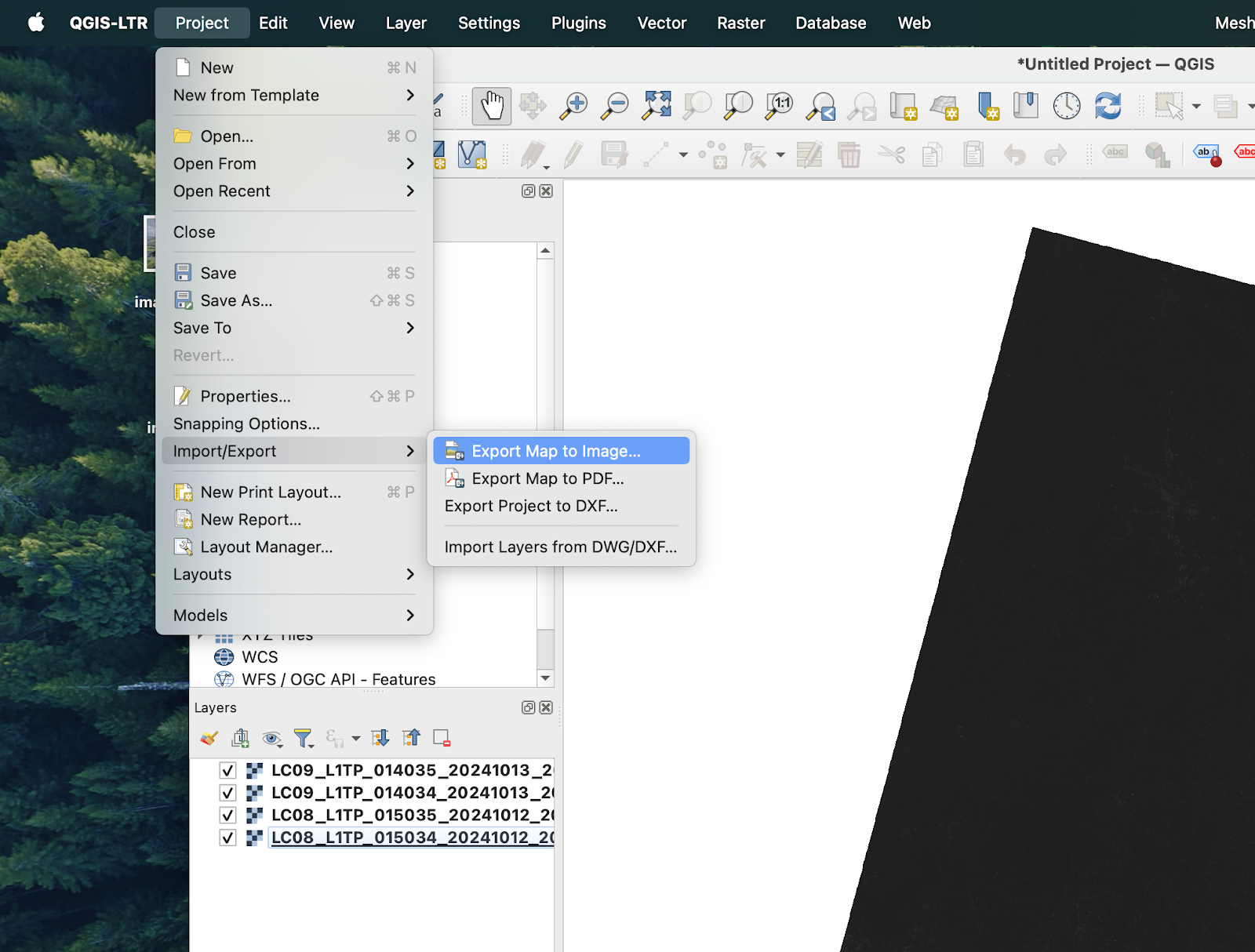Image resolution: width=1255 pixels, height=952 pixels.
Task: Click the Zoom Out magnifier icon
Action: [614, 106]
